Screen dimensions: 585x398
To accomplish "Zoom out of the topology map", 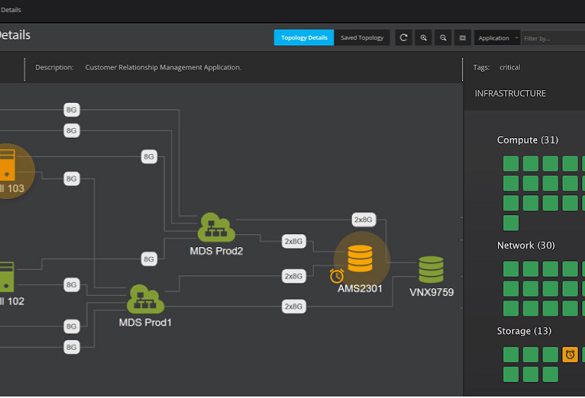I will click(443, 38).
